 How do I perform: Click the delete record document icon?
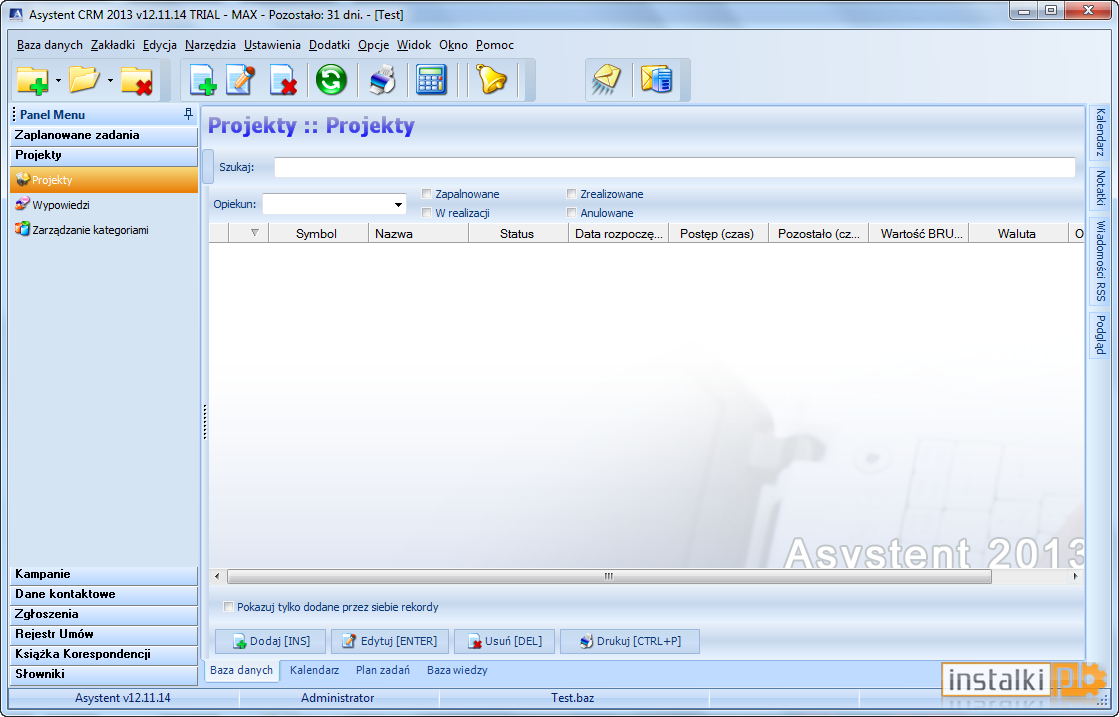pos(283,80)
